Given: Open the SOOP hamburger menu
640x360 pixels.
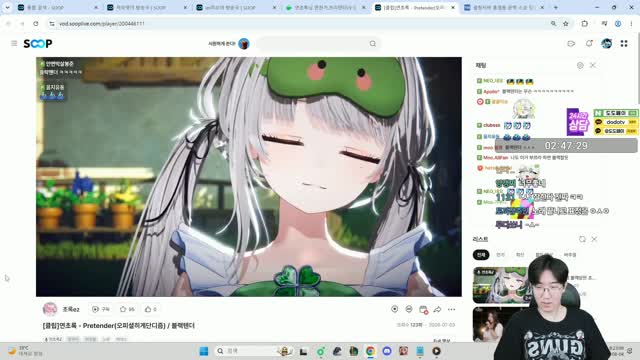Looking at the screenshot, I should point(14,43).
